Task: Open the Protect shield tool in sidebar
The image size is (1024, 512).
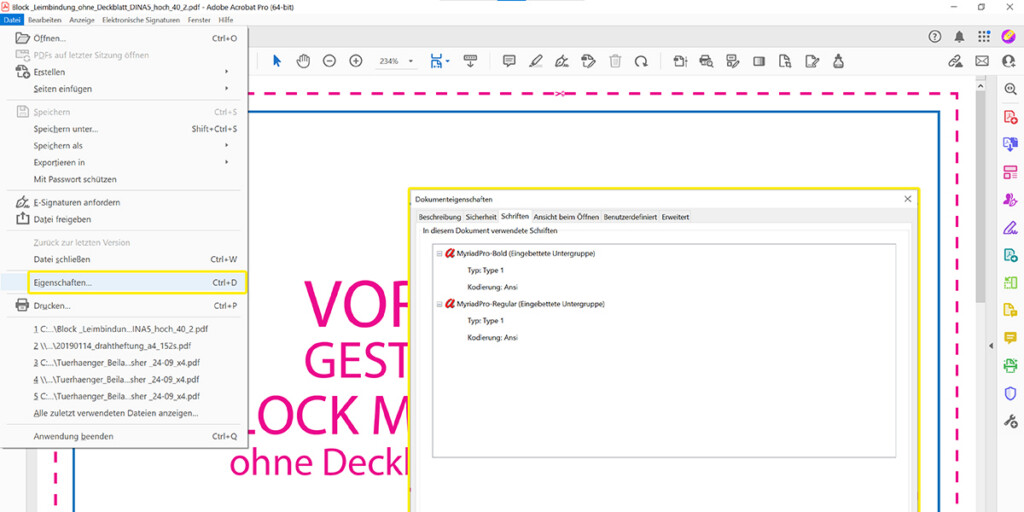Action: tap(1010, 393)
